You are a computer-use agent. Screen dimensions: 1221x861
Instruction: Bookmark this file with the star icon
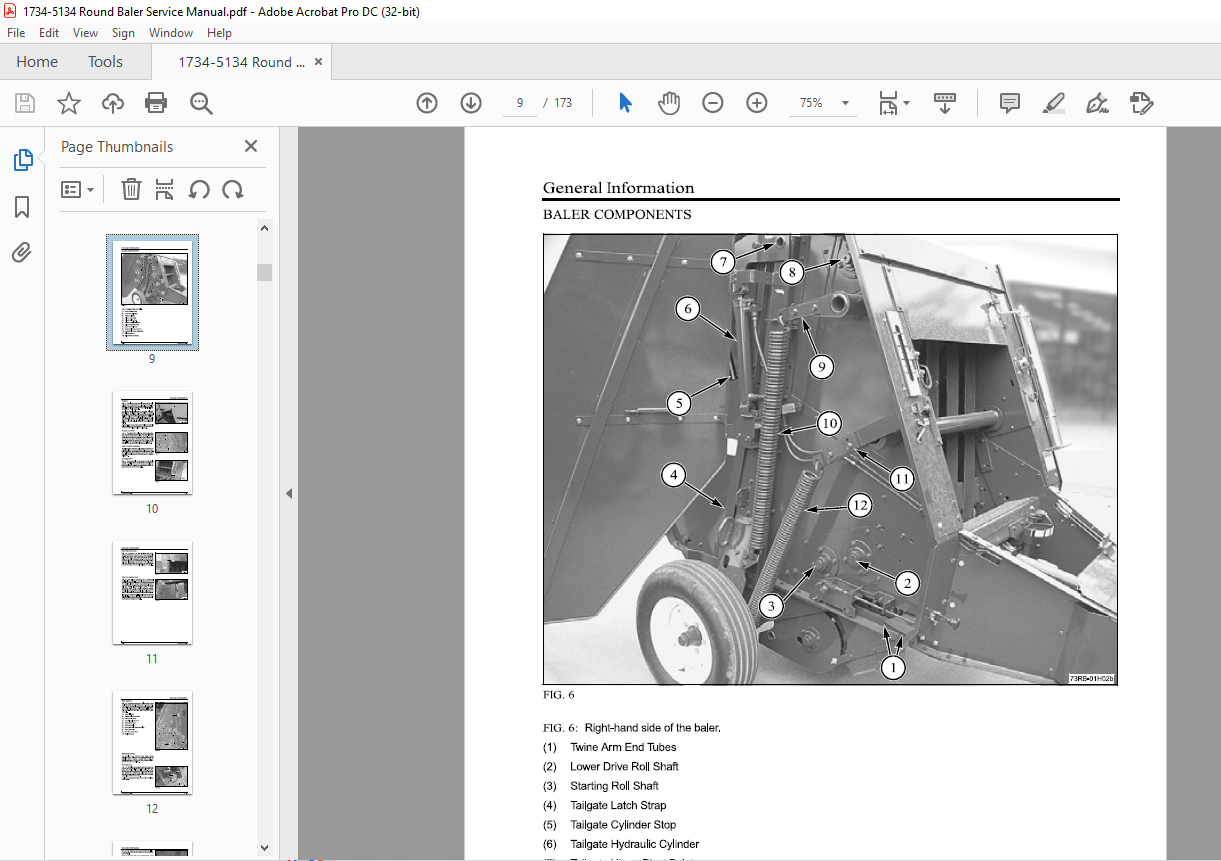pos(68,103)
